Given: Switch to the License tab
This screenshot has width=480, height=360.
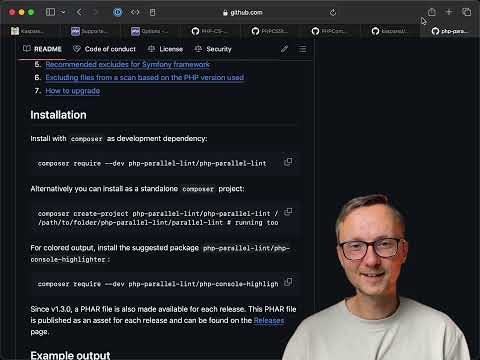Looking at the screenshot, I should (165, 49).
